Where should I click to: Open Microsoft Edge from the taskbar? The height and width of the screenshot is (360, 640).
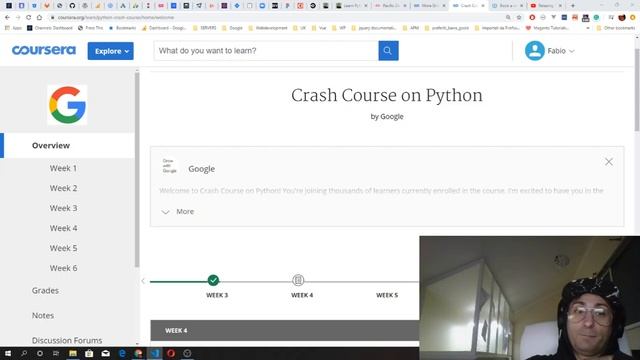[x=122, y=353]
